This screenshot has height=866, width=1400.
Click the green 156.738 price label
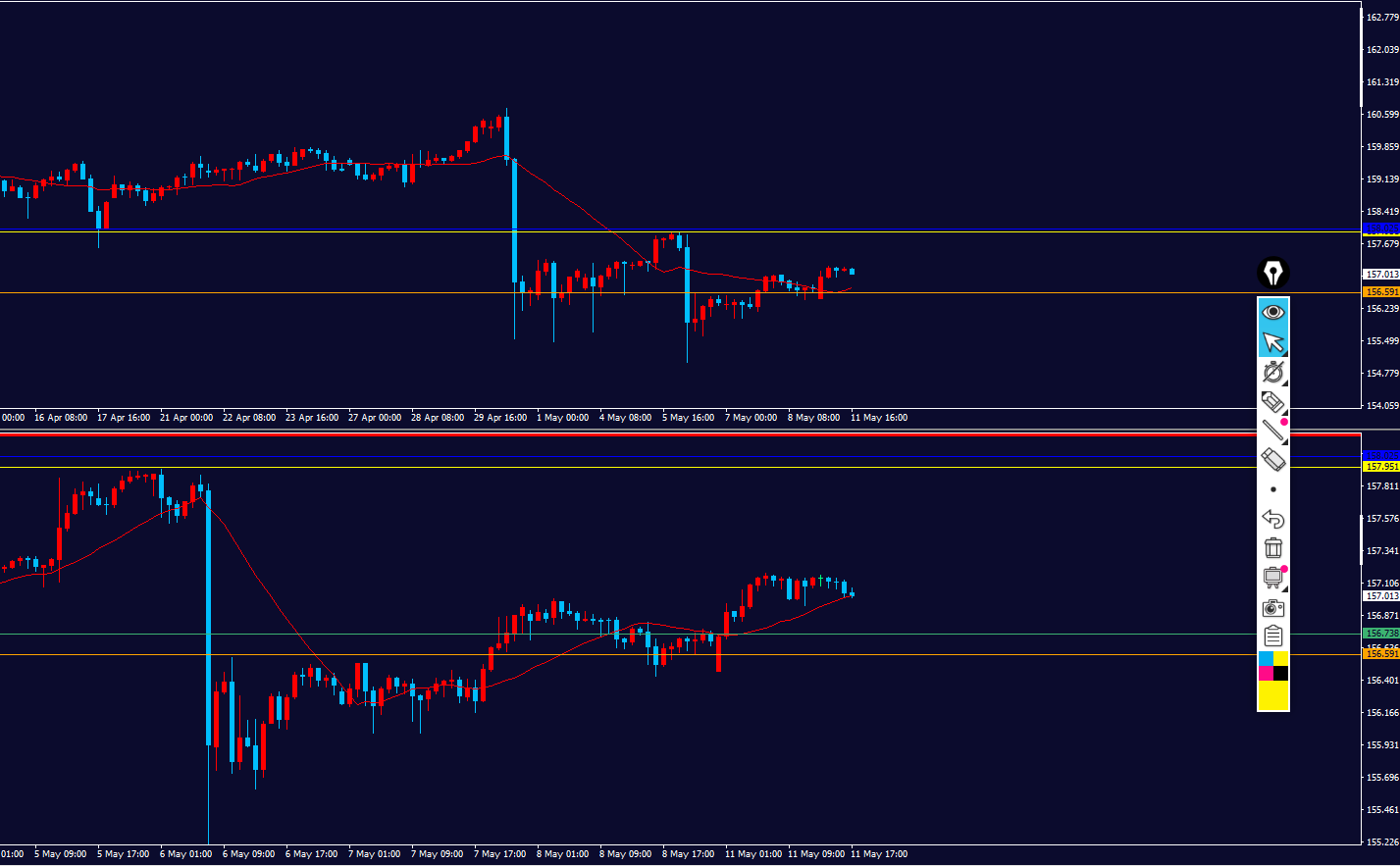coord(1381,634)
